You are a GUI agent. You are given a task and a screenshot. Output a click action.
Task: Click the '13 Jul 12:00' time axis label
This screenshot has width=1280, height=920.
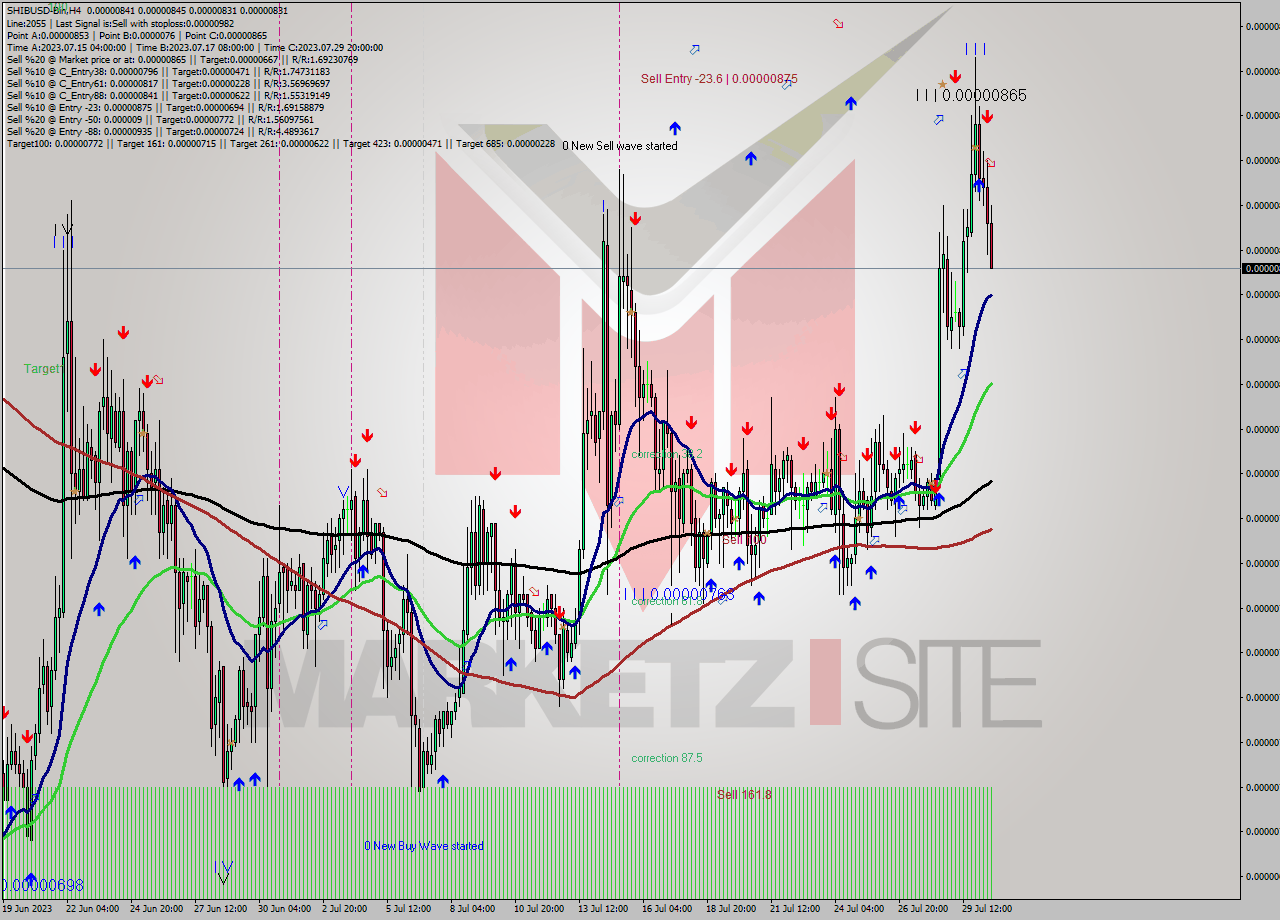(x=604, y=909)
